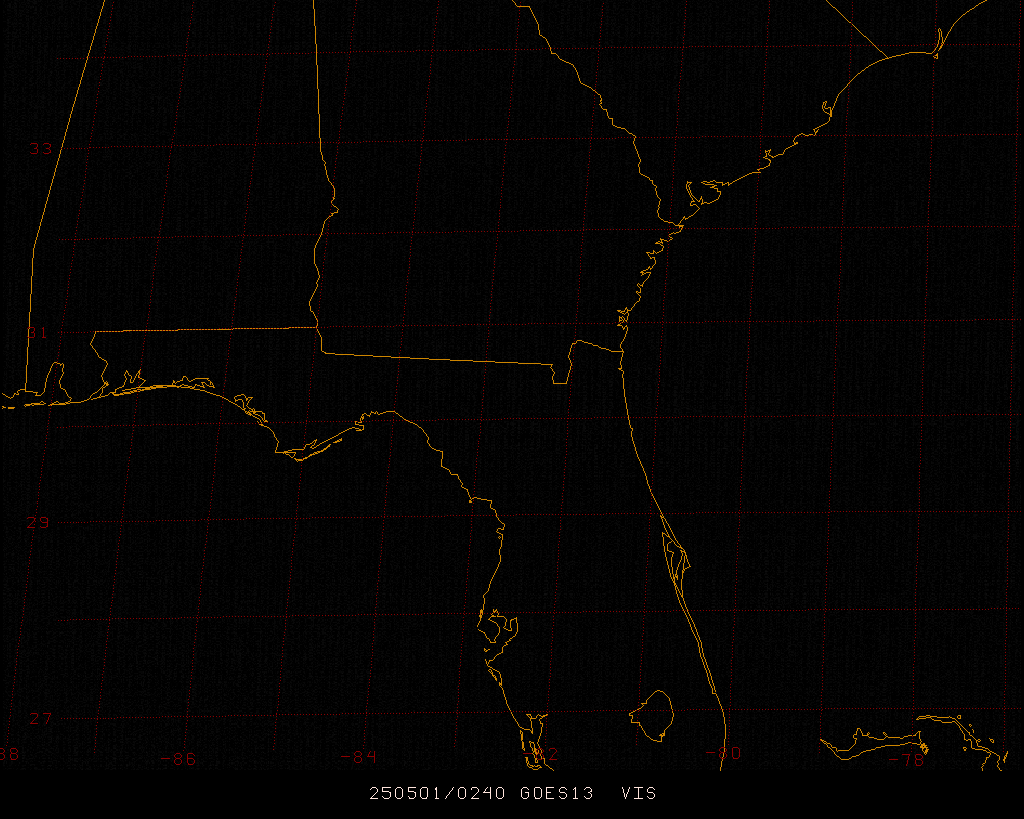The image size is (1024, 819).
Task: Click the latitude label 29
Action: click(38, 522)
